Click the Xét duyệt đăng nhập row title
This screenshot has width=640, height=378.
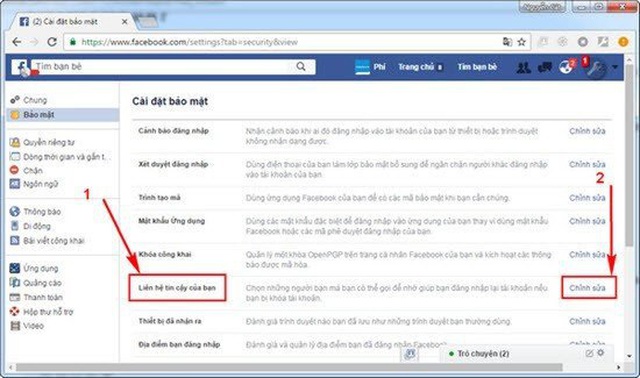coord(173,165)
